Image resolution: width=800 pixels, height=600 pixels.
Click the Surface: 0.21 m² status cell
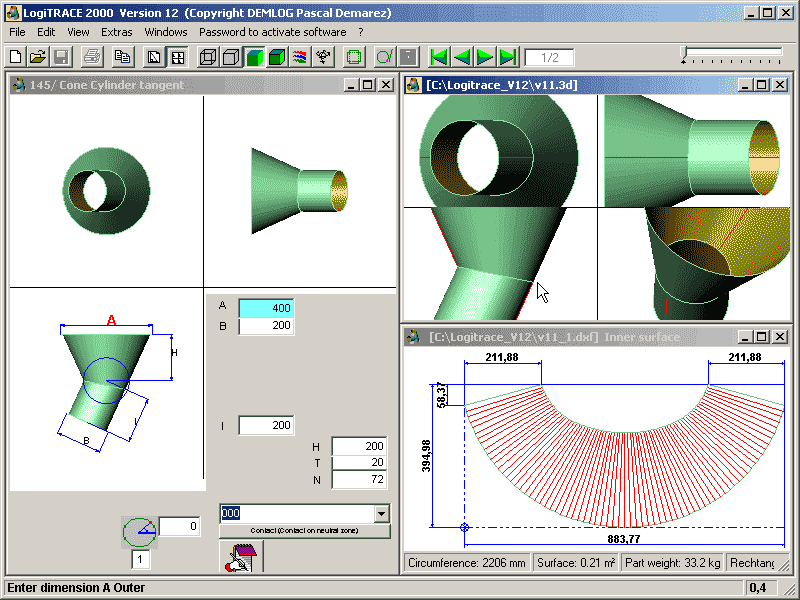click(x=576, y=563)
